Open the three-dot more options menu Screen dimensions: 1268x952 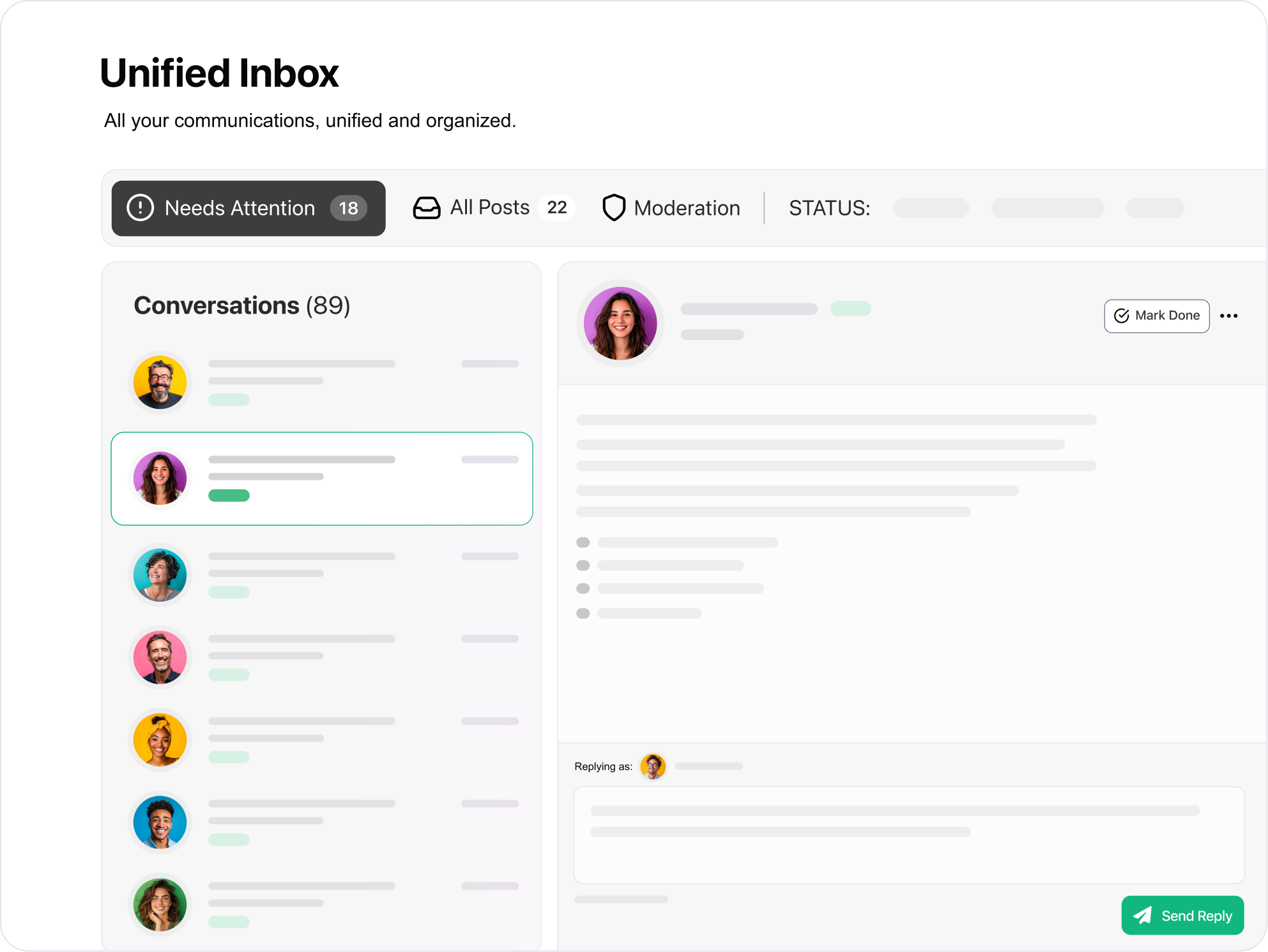pyautogui.click(x=1229, y=316)
